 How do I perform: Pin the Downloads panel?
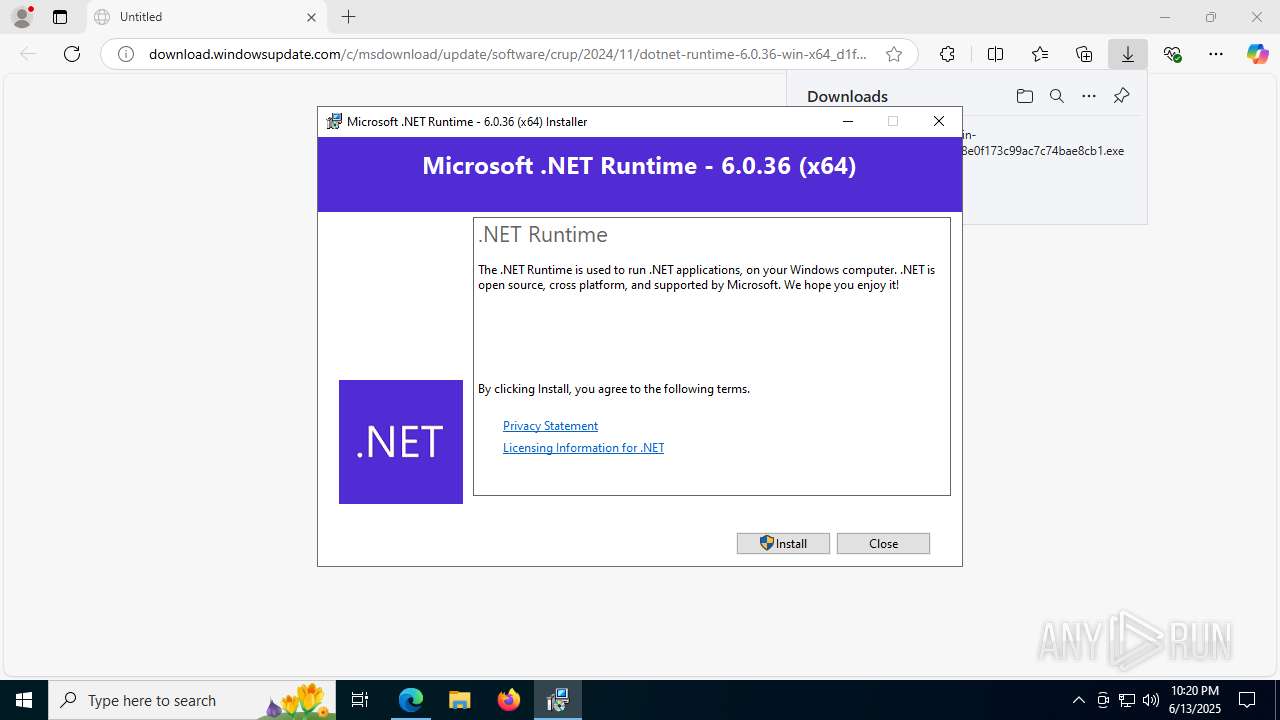pyautogui.click(x=1121, y=96)
